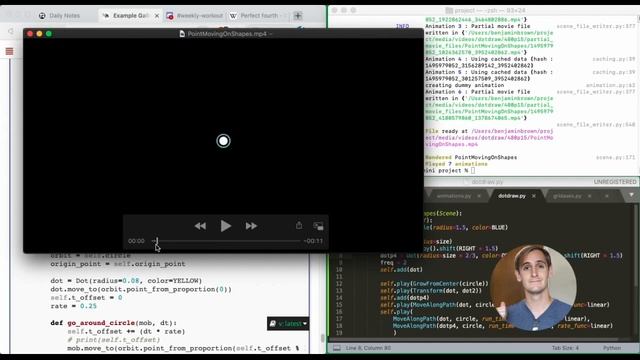Screen dimensions: 640x360
Task: Click the UNREGISTERED label in editor title bar
Action: 615,182
